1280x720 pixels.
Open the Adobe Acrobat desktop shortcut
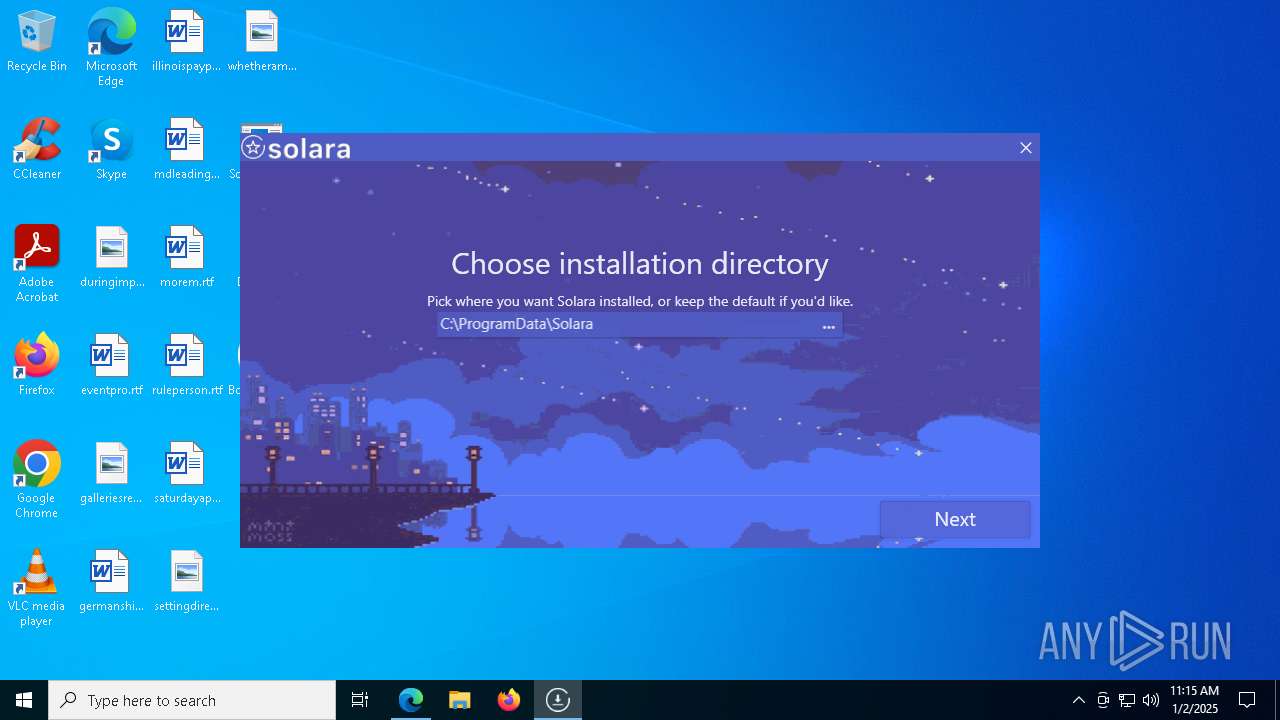coord(37,264)
